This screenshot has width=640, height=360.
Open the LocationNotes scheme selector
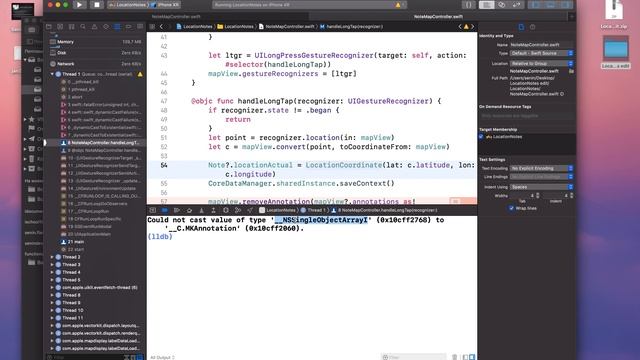[128, 5]
